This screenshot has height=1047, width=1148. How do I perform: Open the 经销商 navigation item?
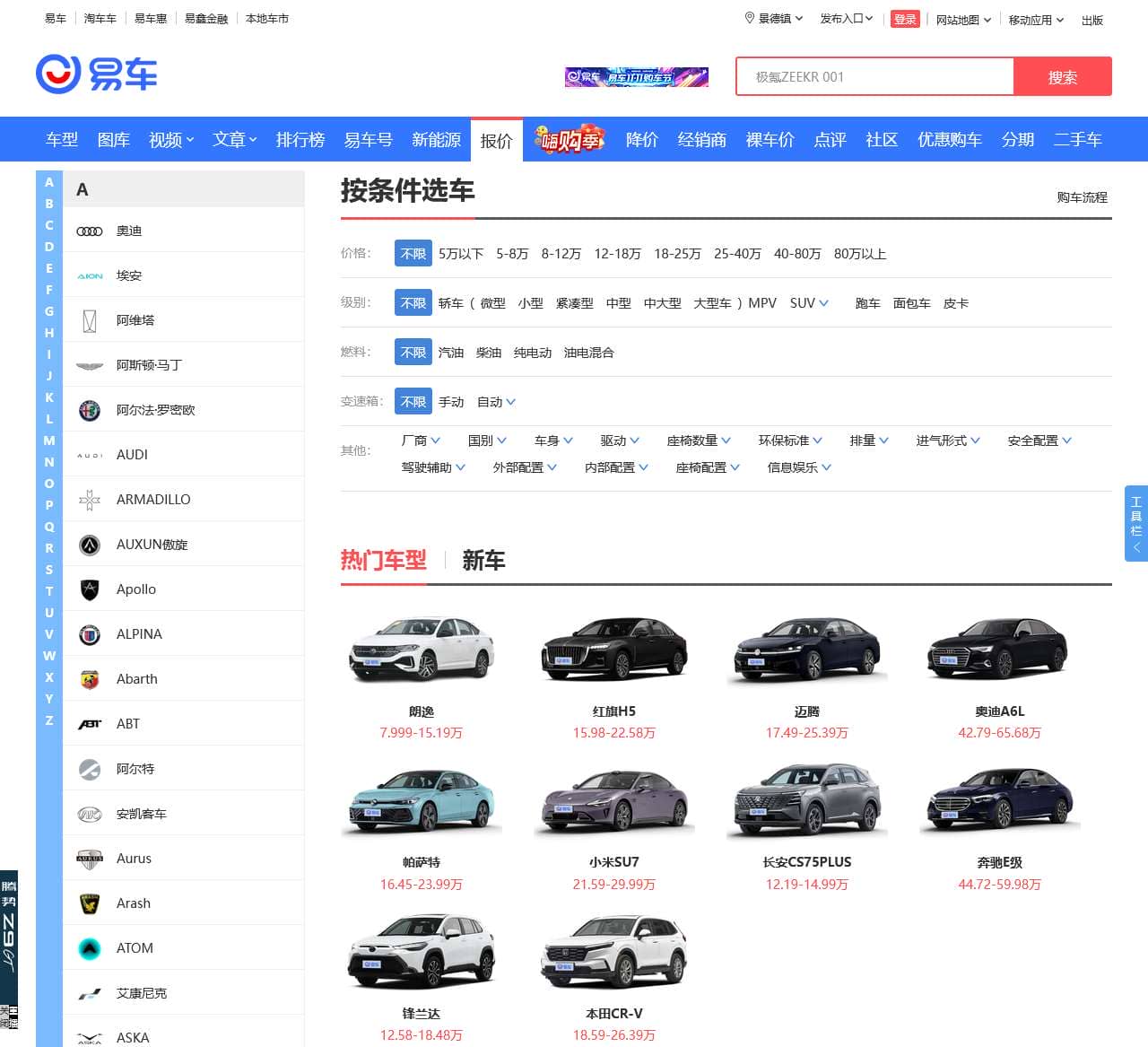click(x=702, y=139)
